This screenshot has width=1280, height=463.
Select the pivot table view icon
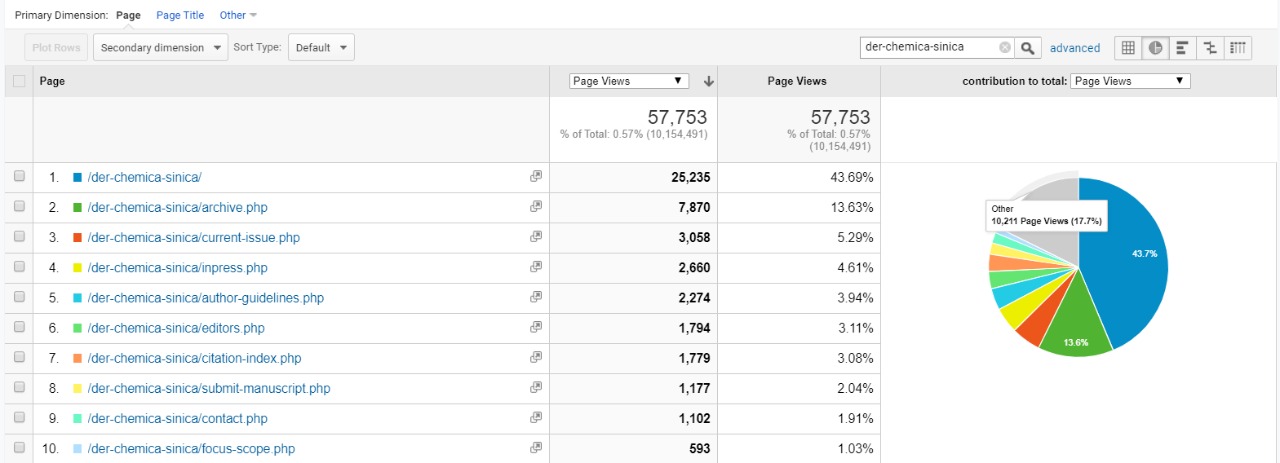tap(1238, 48)
